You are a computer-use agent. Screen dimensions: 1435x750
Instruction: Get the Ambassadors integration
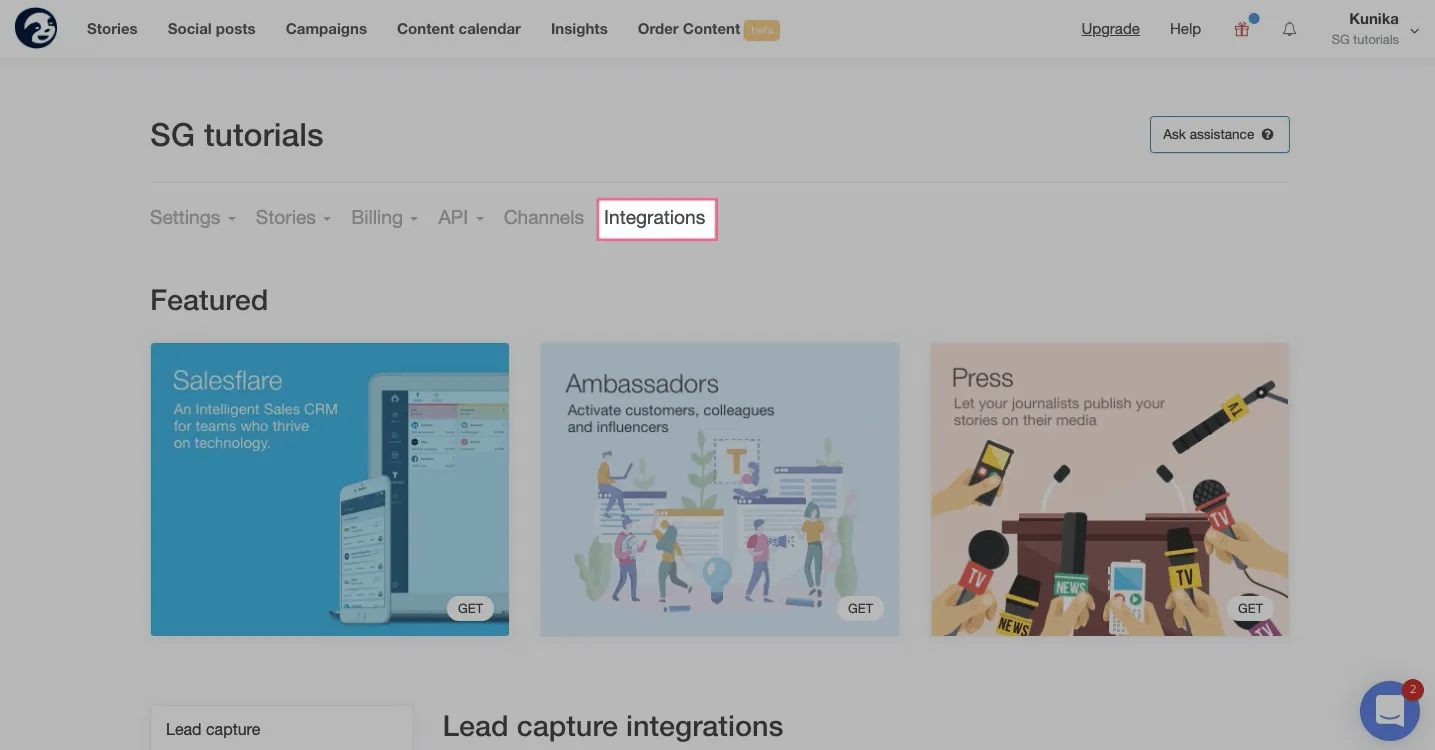click(x=860, y=608)
